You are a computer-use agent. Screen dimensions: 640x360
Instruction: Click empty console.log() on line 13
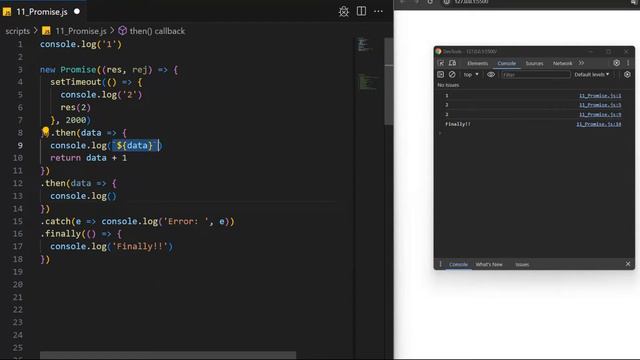[x=83, y=196]
